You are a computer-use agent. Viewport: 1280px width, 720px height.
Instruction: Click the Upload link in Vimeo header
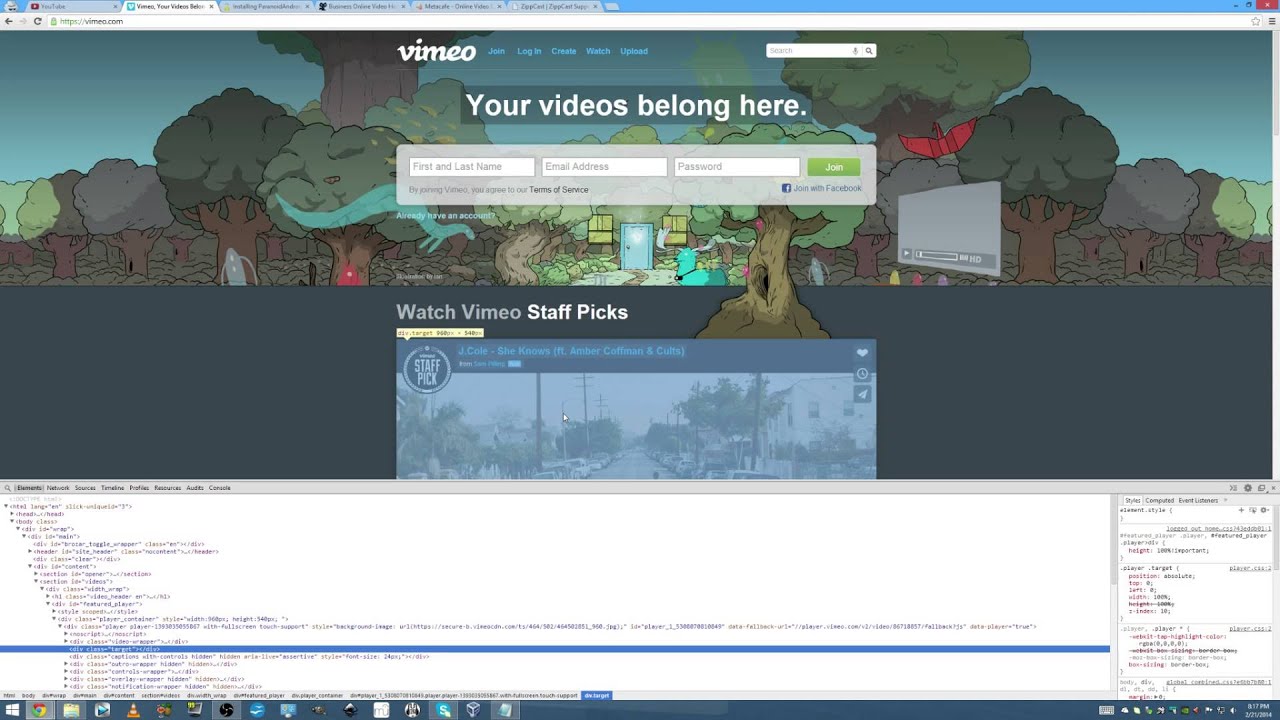coord(634,51)
